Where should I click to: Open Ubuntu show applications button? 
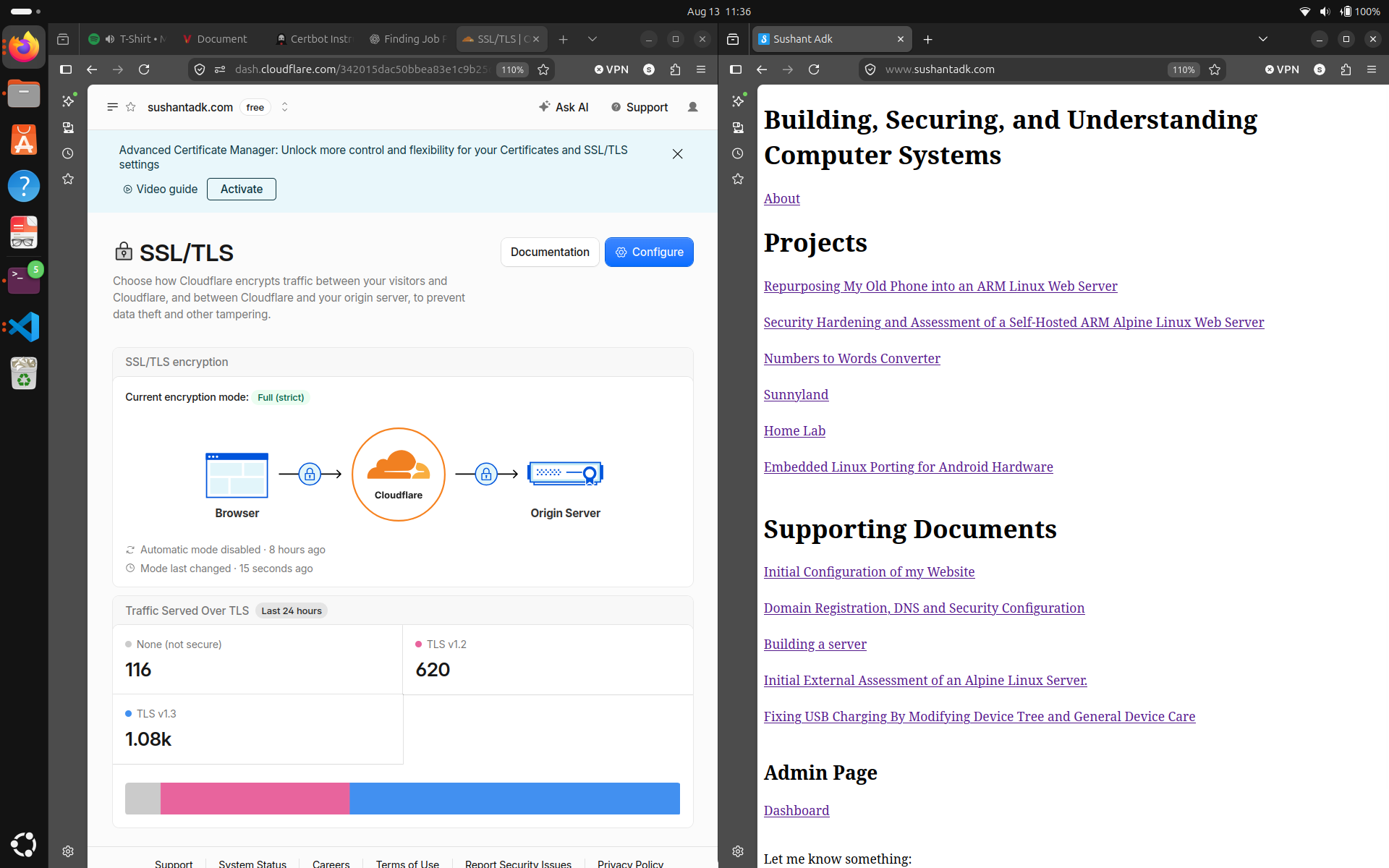click(x=24, y=844)
